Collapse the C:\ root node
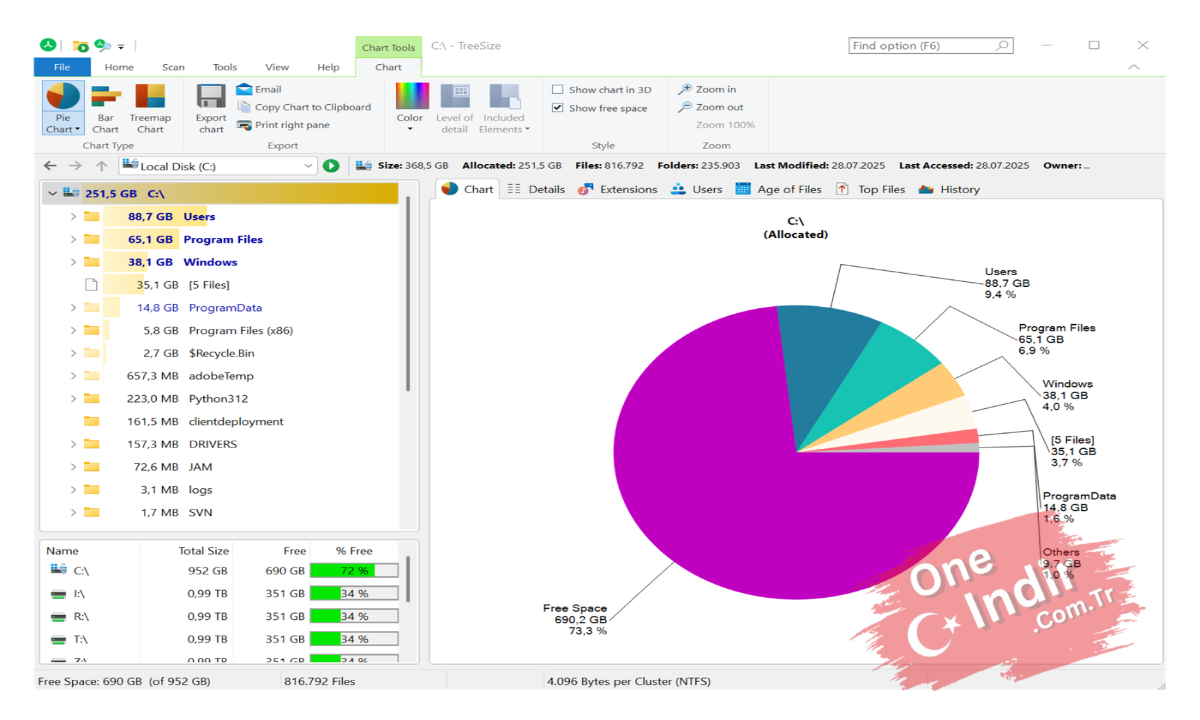The height and width of the screenshot is (720, 1200). [52, 193]
